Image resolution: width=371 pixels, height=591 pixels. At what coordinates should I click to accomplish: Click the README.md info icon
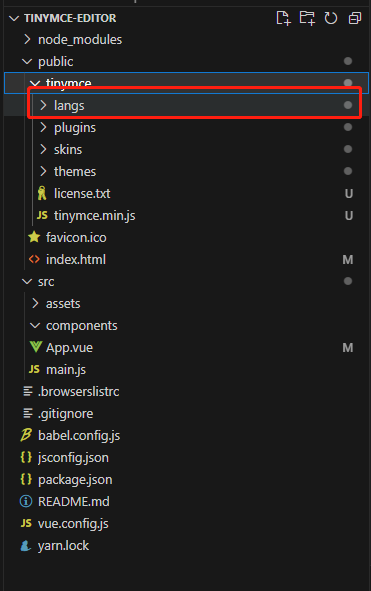[26, 501]
